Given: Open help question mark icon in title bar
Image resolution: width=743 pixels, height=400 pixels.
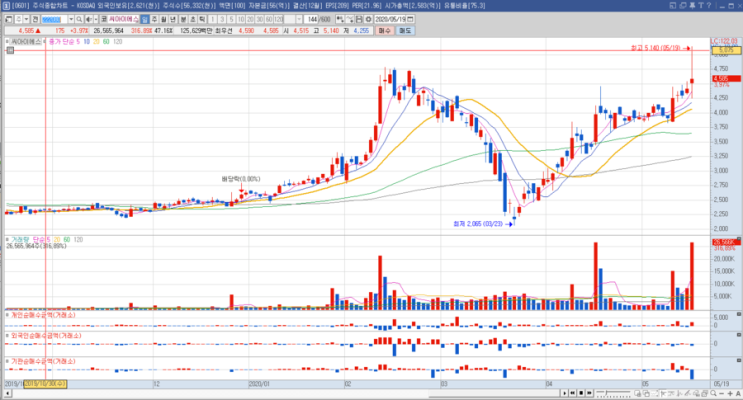Looking at the screenshot, I should point(709,5).
